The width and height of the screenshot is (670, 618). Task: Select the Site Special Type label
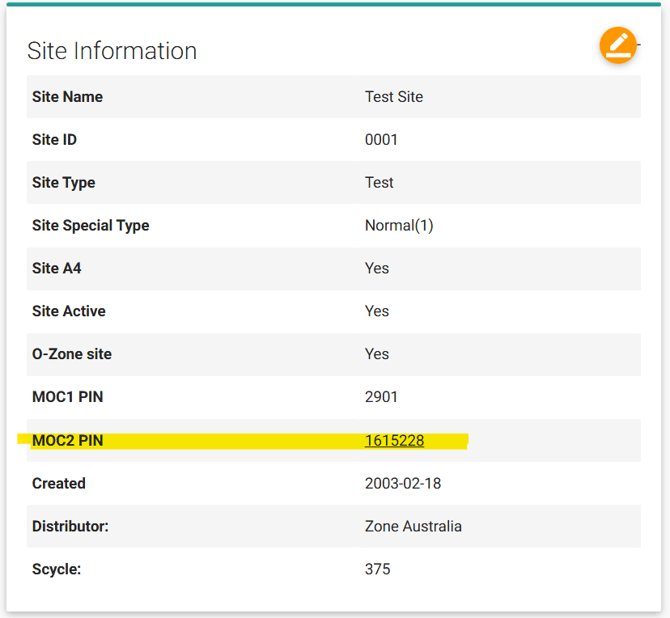pyautogui.click(x=90, y=226)
